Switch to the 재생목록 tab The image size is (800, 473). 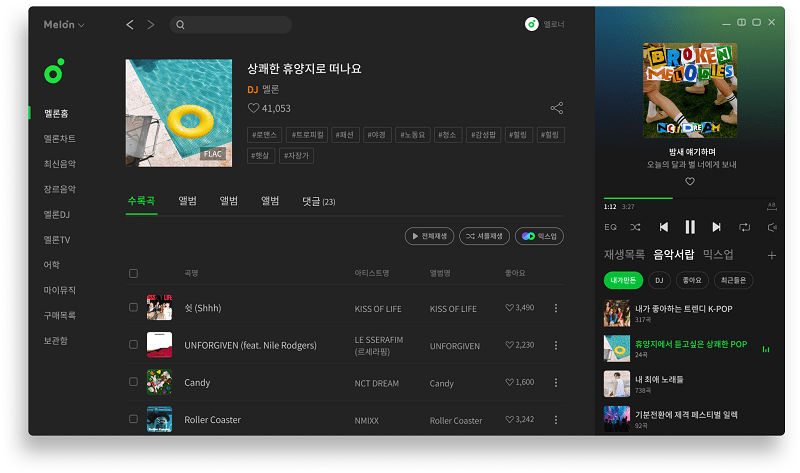624,255
